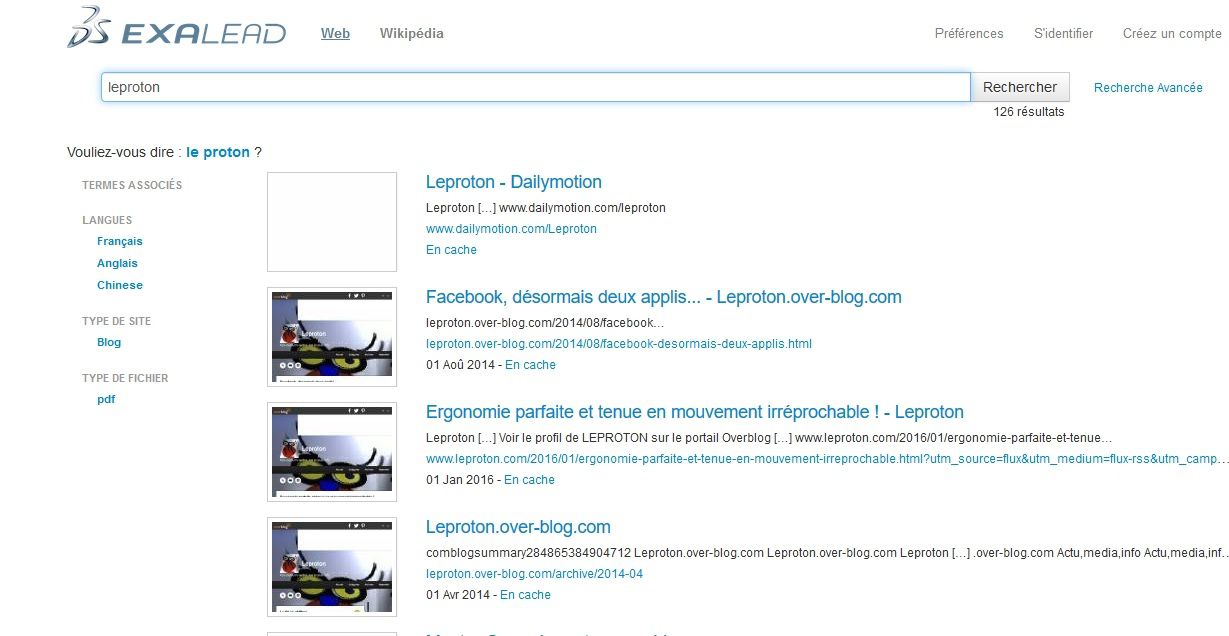Filter by pdf file type

pos(106,399)
